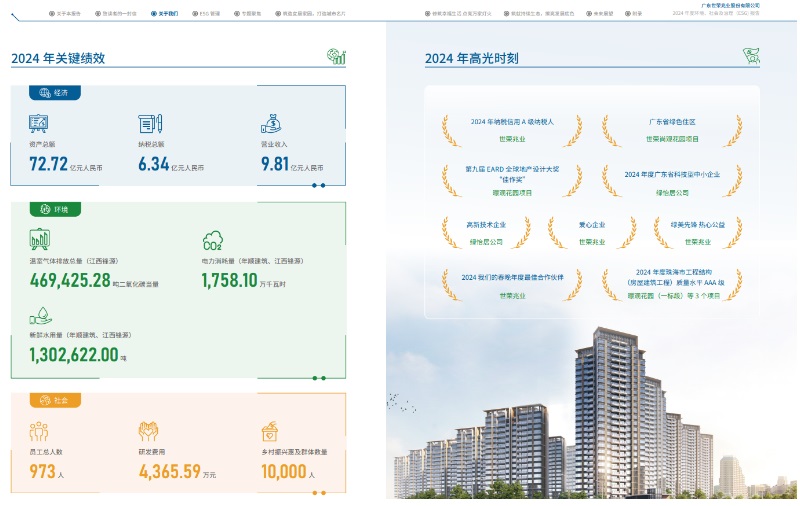Image resolution: width=800 pixels, height=506 pixels.
Task: Click the green 环境 section label badge
Action: tap(56, 210)
